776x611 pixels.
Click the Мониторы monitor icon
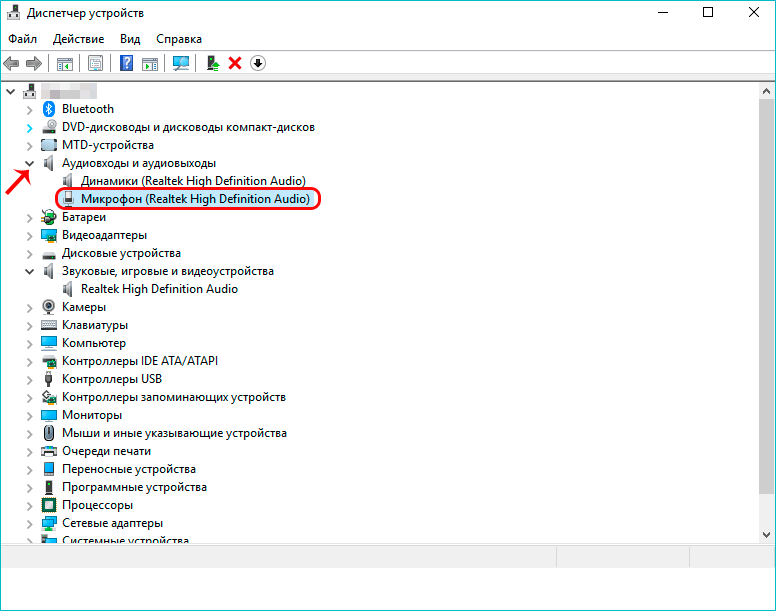pyautogui.click(x=49, y=415)
